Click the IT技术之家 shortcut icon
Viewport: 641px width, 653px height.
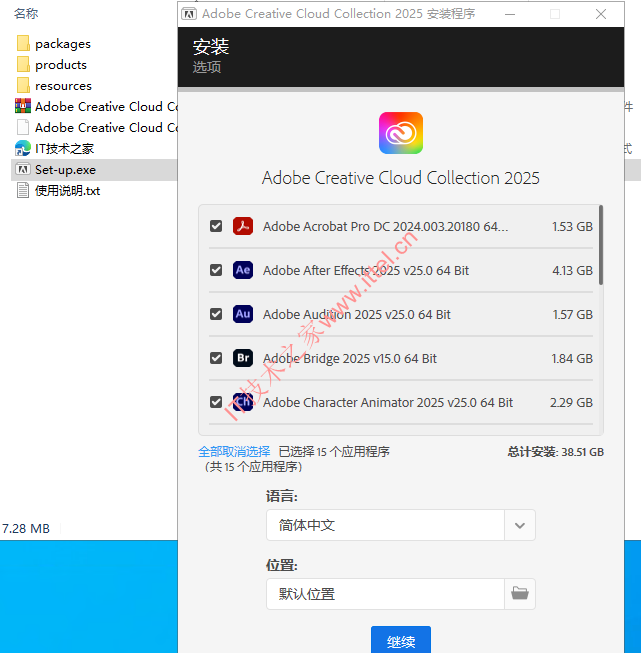click(23, 148)
